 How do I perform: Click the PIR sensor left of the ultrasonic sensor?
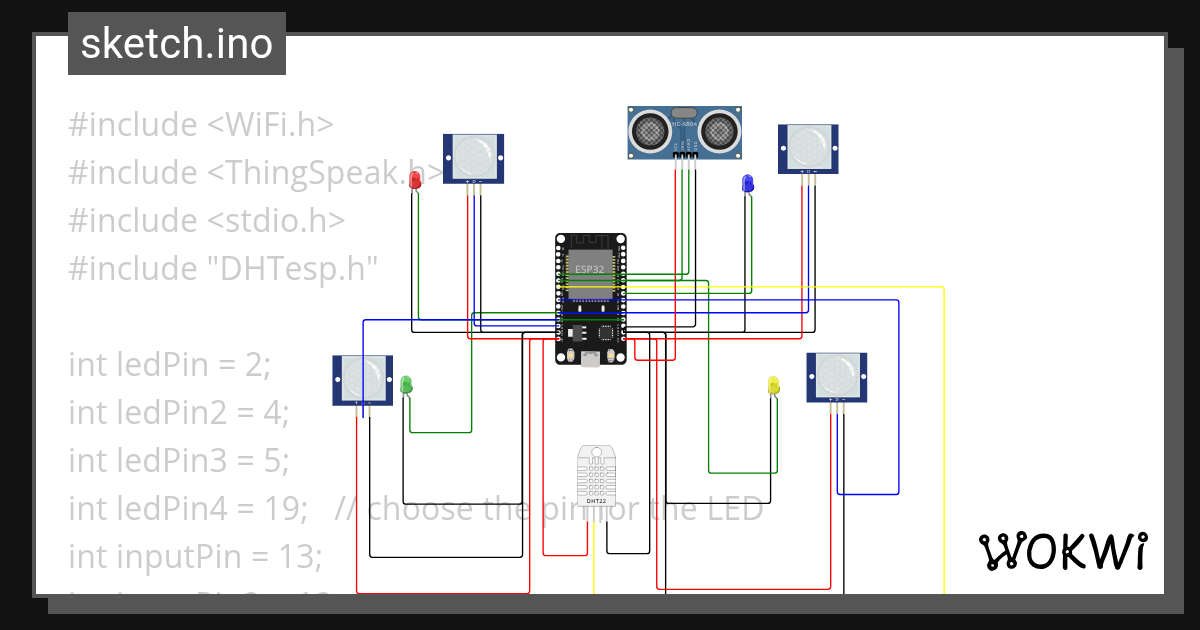(x=473, y=158)
